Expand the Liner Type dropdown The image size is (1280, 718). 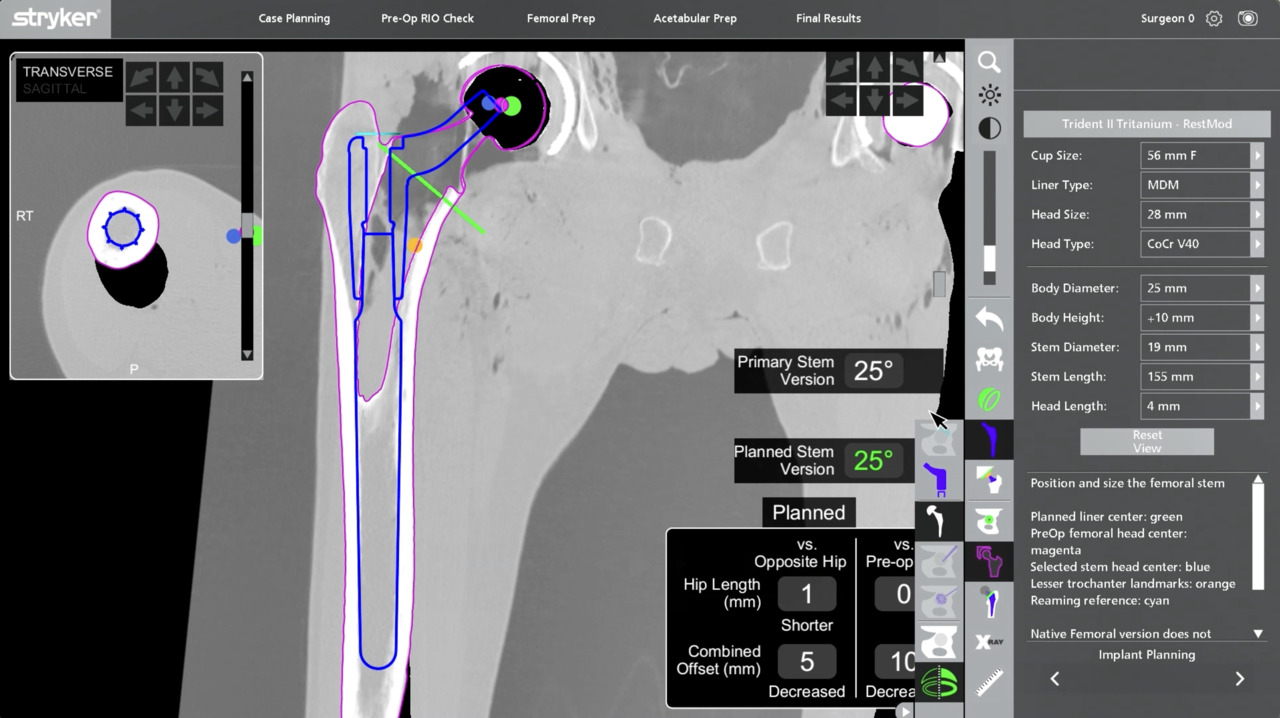[x=1257, y=185]
